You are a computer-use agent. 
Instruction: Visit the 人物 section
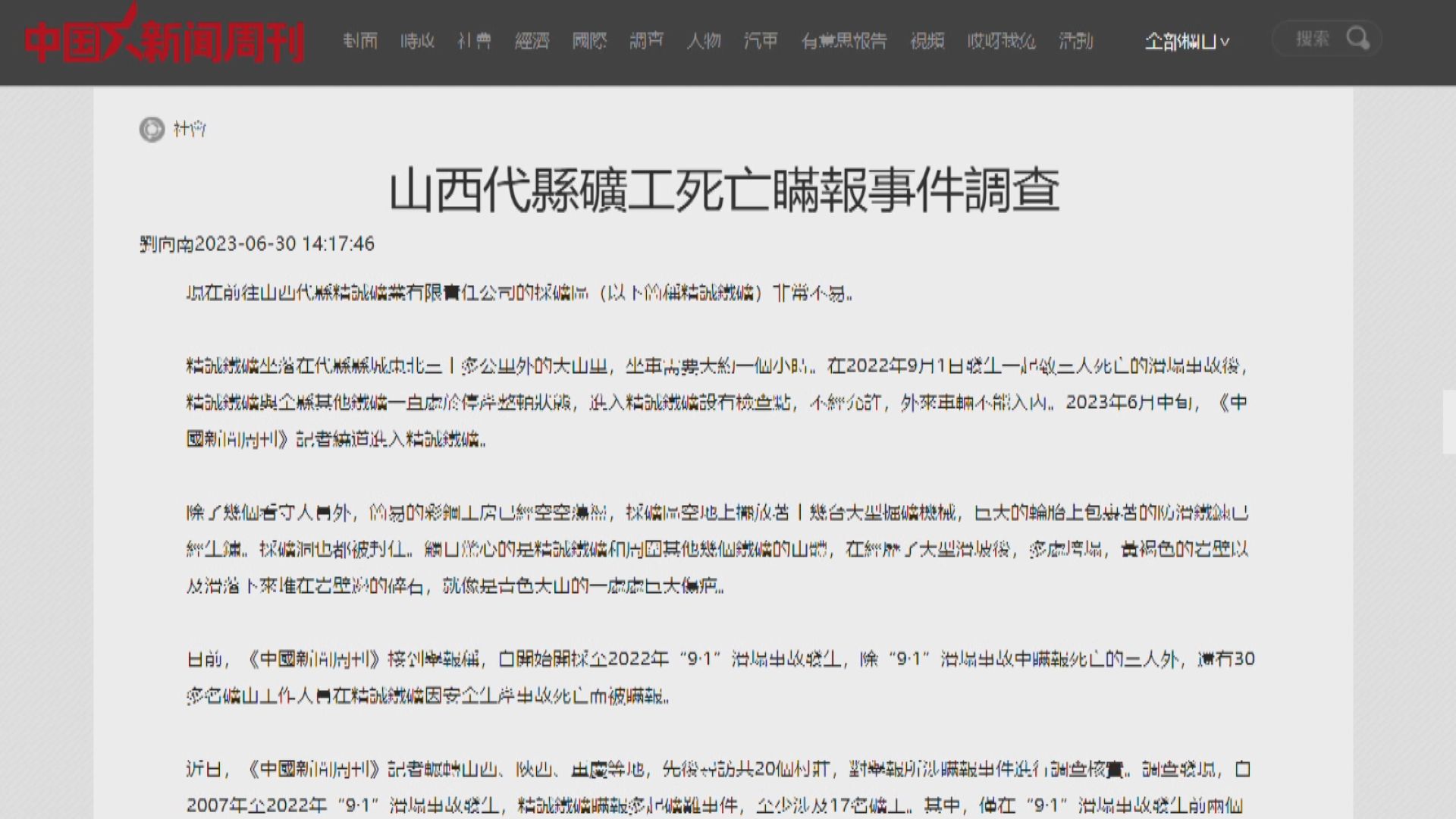tap(705, 42)
